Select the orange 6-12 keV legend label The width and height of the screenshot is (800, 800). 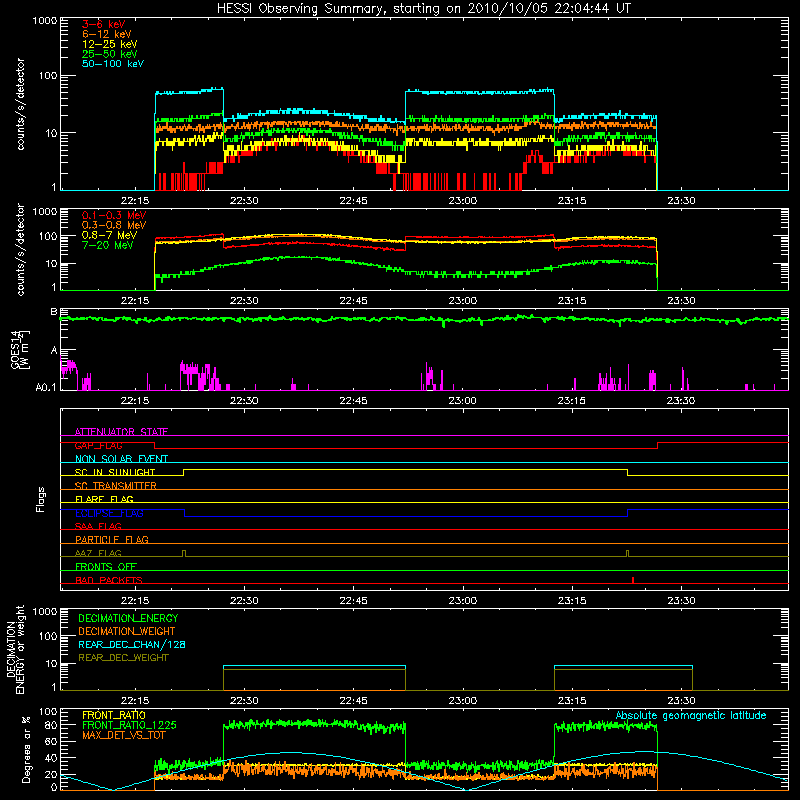point(107,34)
